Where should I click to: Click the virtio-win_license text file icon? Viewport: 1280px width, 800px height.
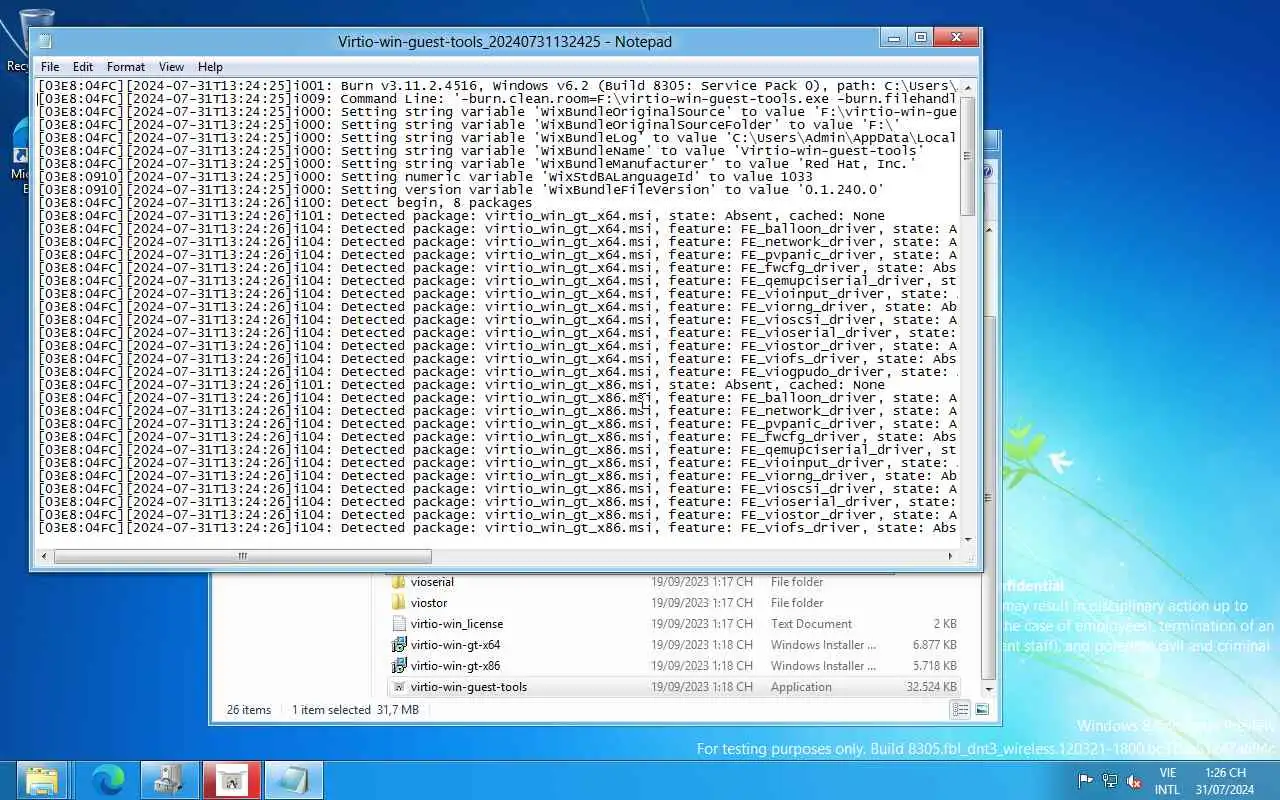point(399,624)
